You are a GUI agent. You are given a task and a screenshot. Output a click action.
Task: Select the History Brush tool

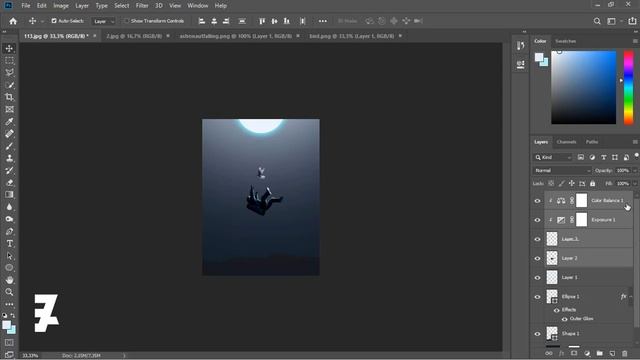9,170
